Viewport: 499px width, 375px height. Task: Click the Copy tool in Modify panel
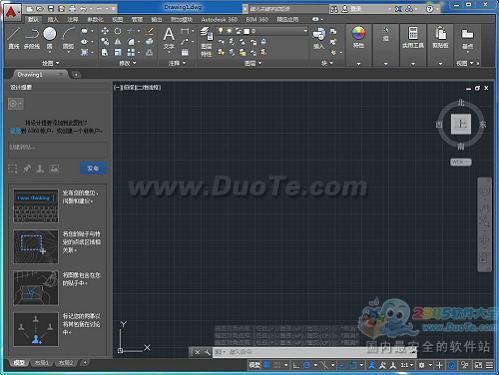click(x=105, y=42)
